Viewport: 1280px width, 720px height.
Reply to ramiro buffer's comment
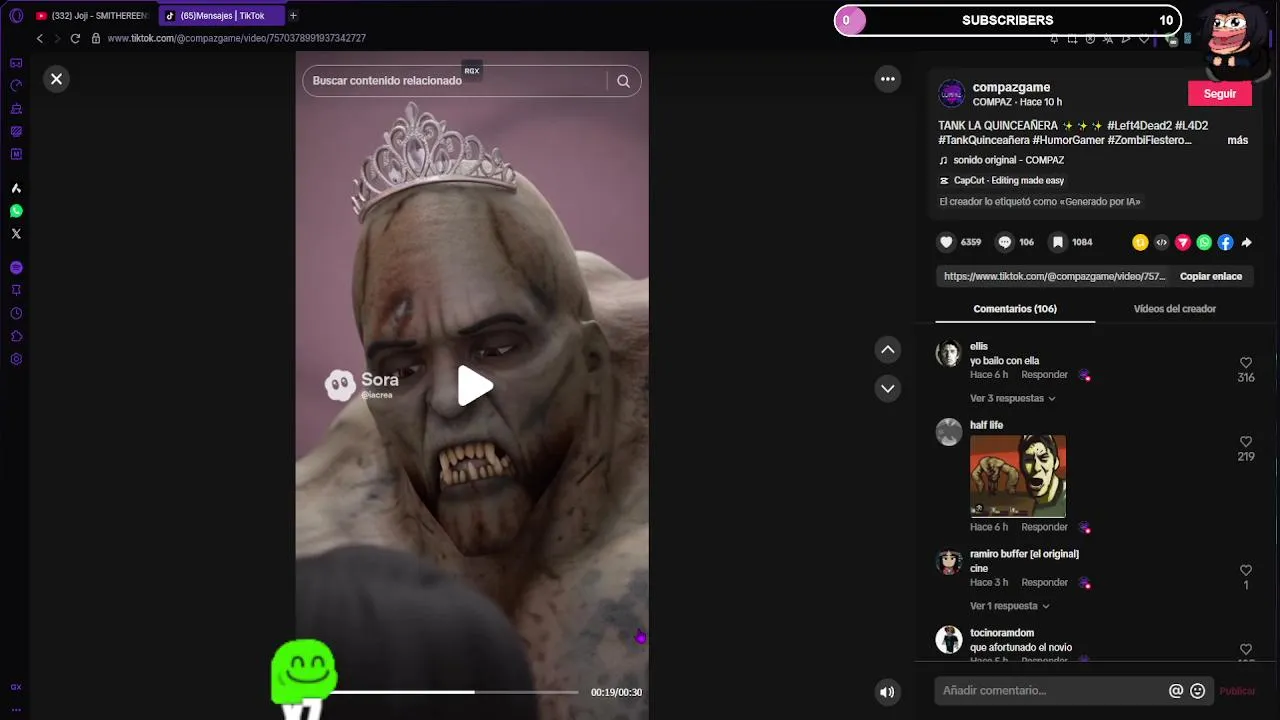point(1044,582)
